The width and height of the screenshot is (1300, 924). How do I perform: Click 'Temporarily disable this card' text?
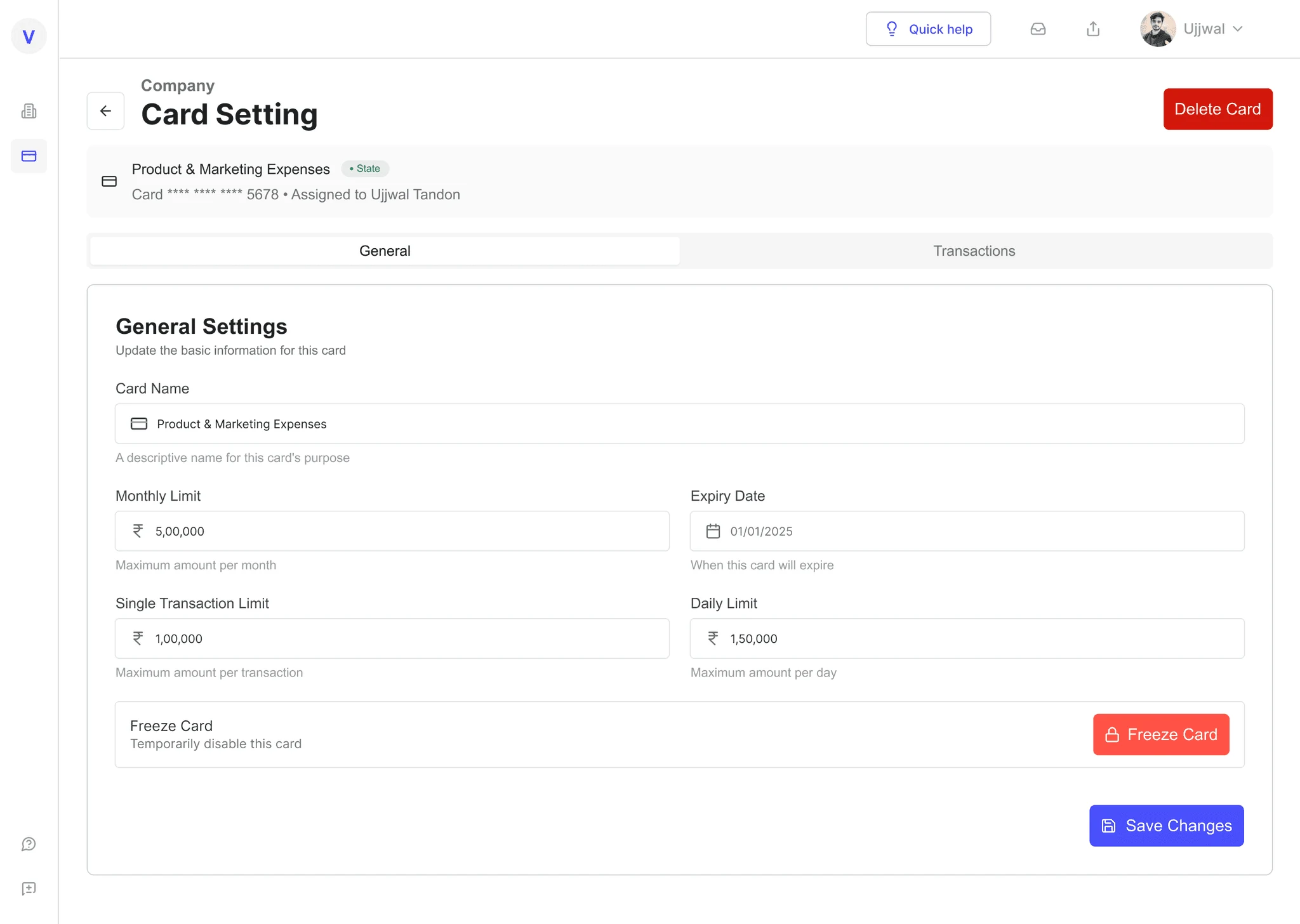pos(216,744)
